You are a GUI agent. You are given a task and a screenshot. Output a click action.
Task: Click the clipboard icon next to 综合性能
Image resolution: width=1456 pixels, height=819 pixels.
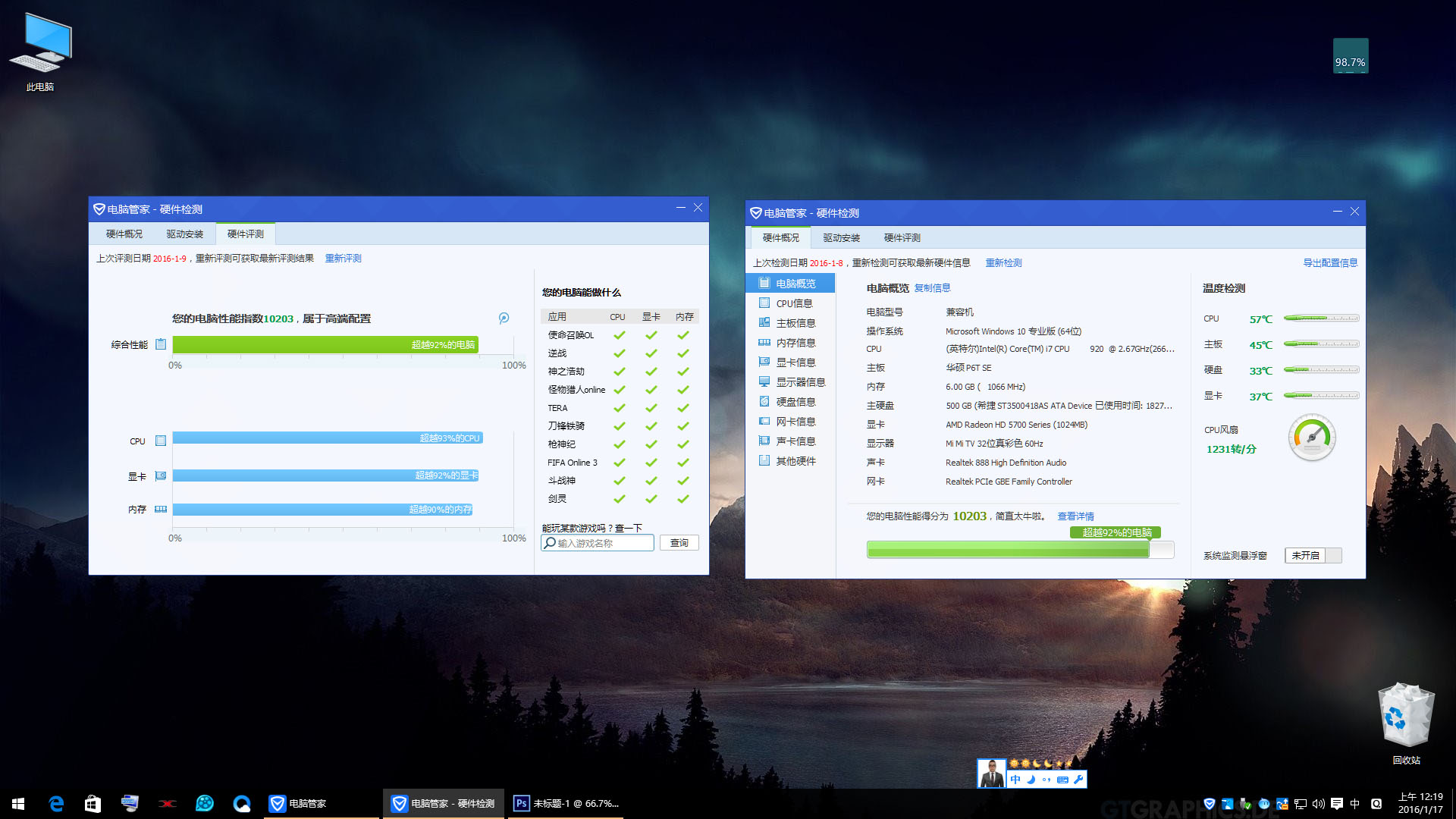point(161,344)
